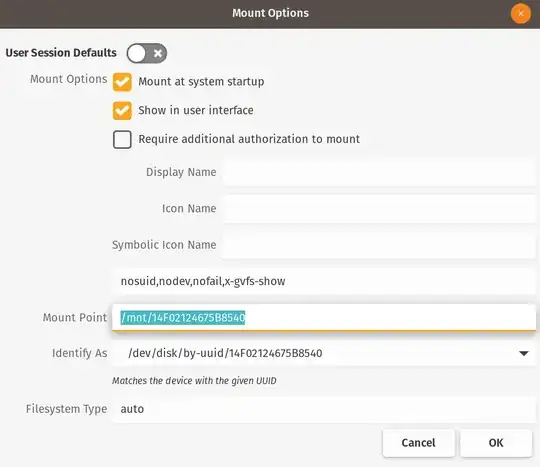Enable Require additional authorization to mount
The image size is (540, 467).
[x=122, y=139]
